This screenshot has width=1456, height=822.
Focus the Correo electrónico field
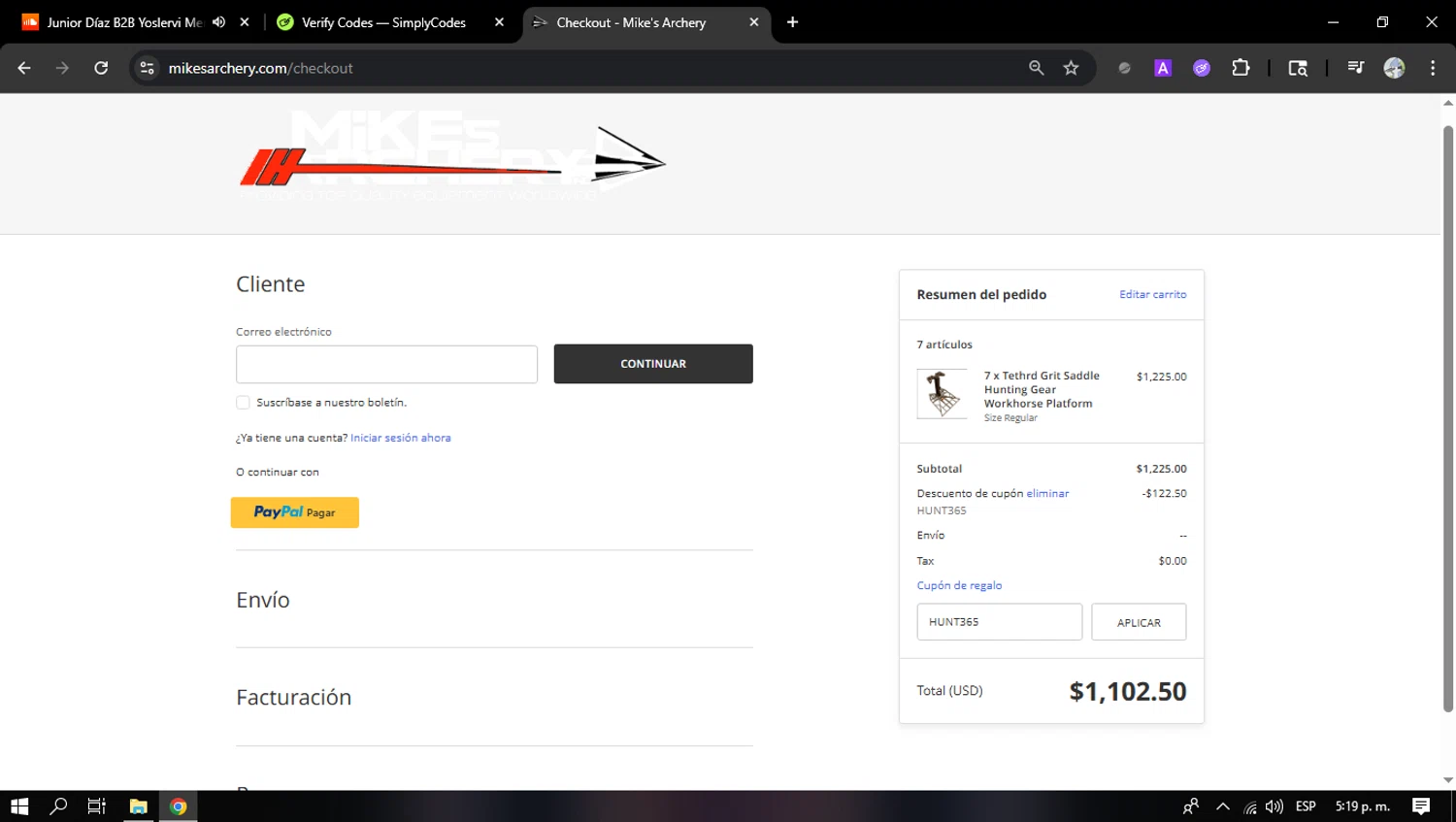click(x=386, y=364)
